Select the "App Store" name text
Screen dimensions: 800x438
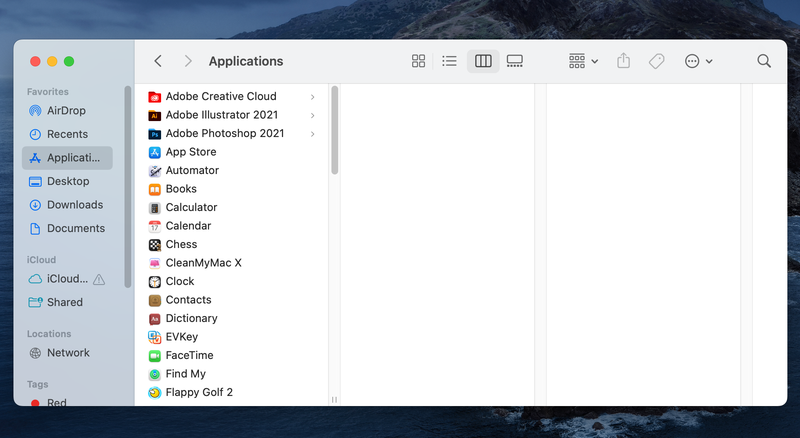(191, 152)
